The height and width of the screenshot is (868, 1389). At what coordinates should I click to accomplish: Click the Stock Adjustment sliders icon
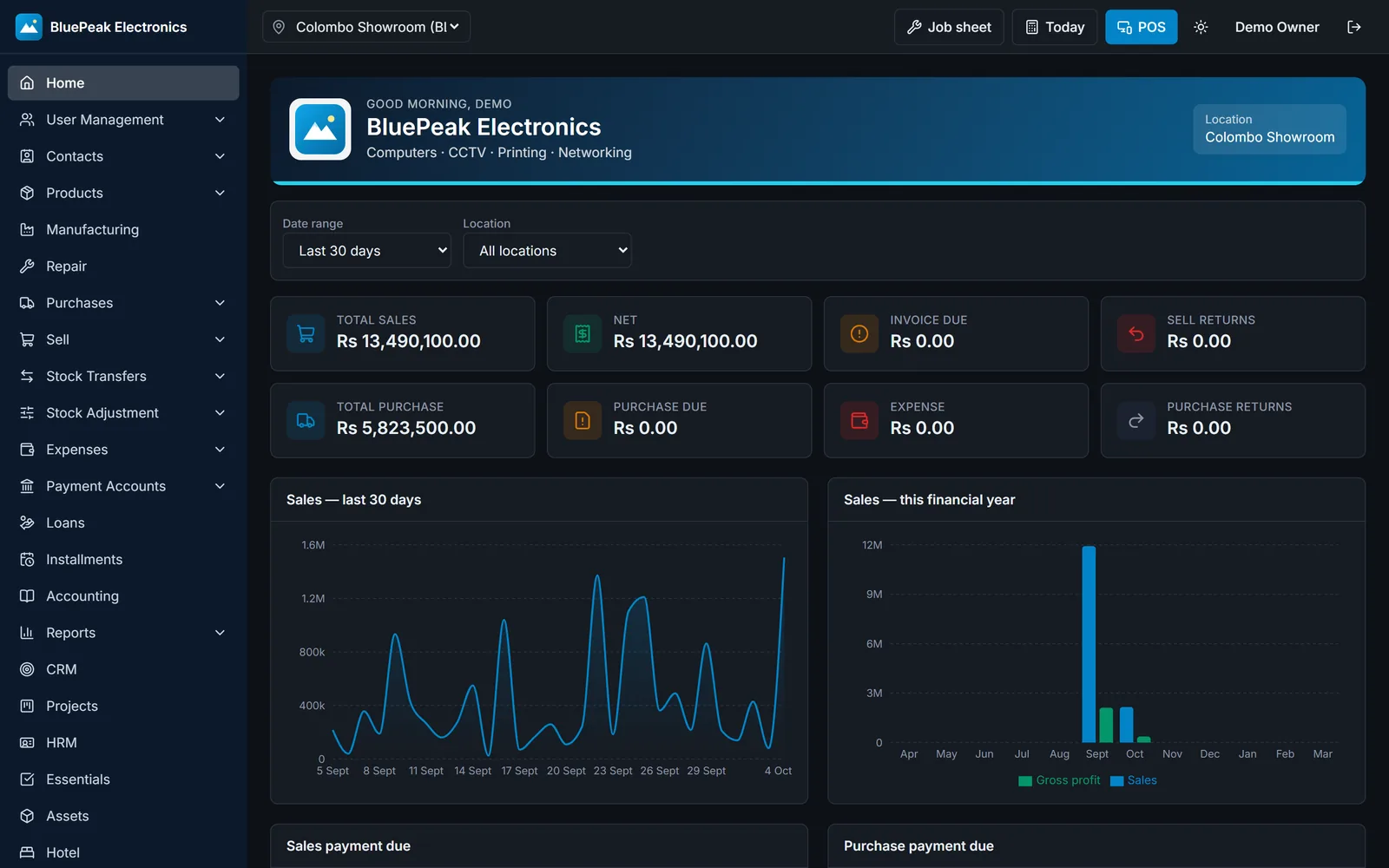tap(27, 413)
